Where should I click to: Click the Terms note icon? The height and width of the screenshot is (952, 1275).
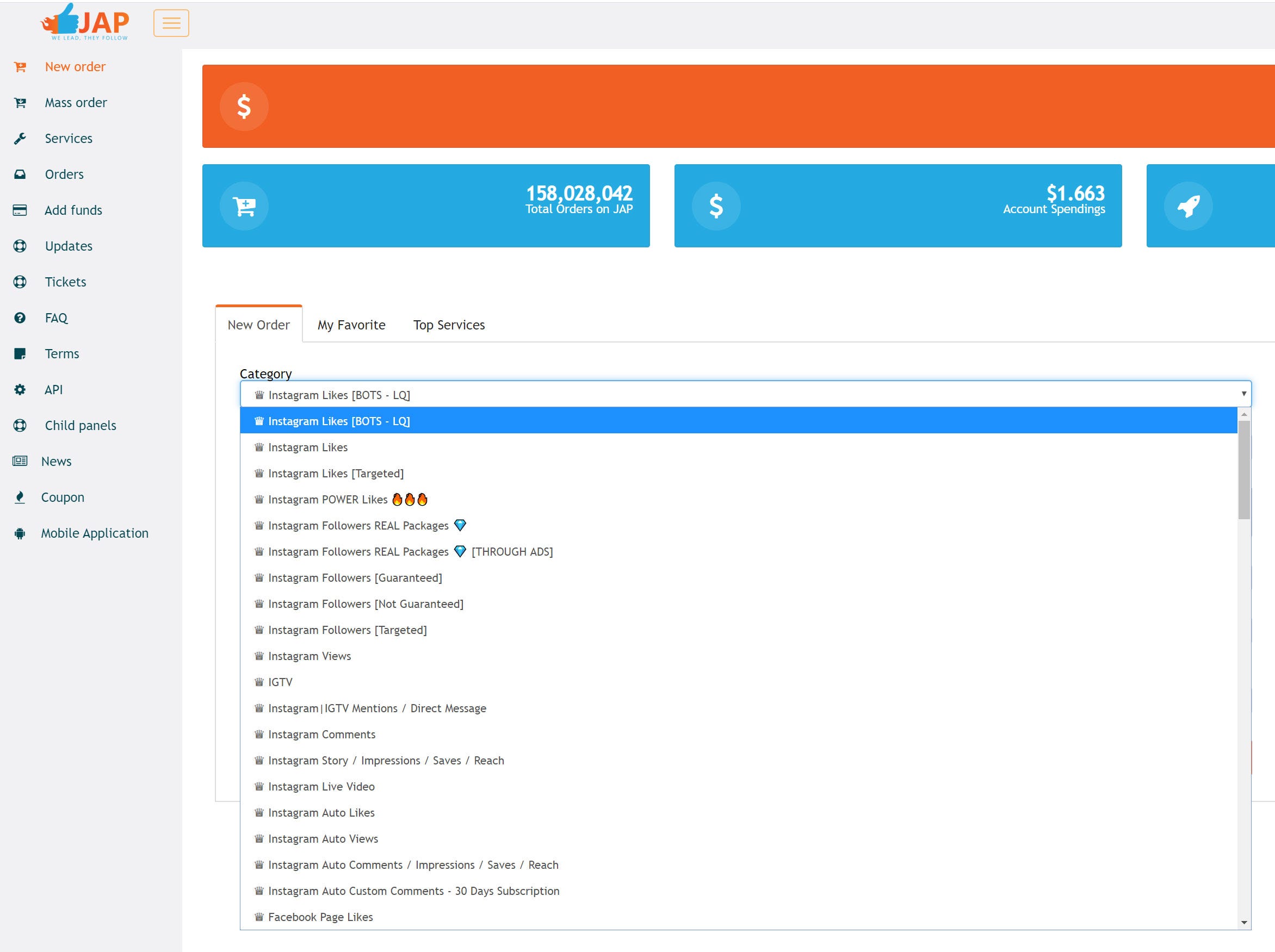point(20,353)
